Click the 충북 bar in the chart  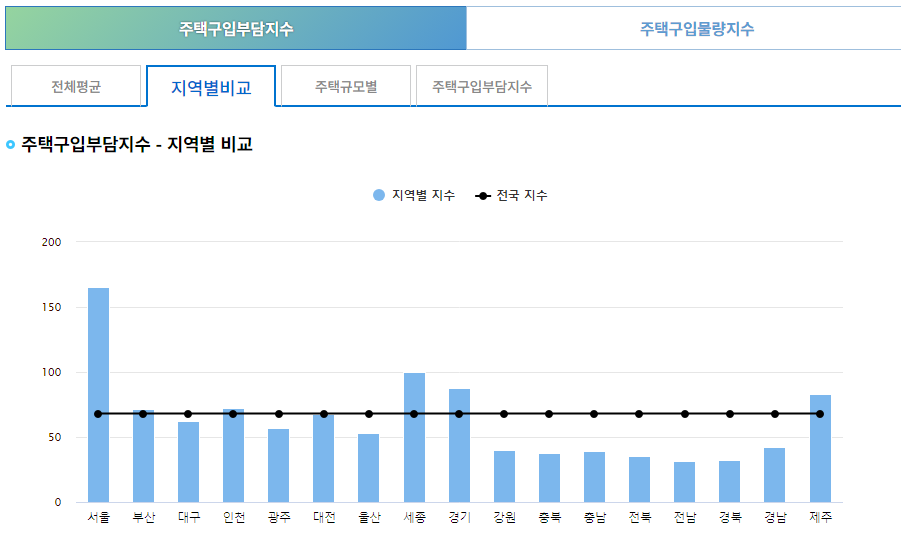click(549, 478)
